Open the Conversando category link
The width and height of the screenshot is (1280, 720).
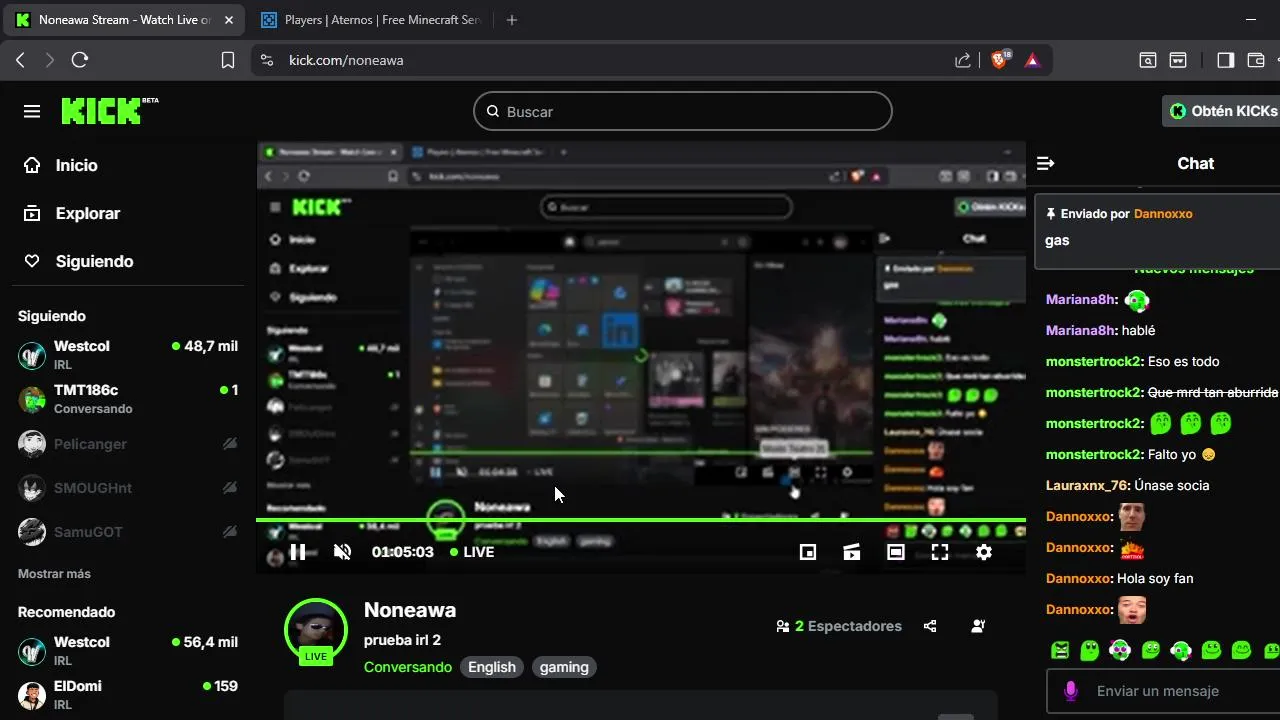point(408,667)
